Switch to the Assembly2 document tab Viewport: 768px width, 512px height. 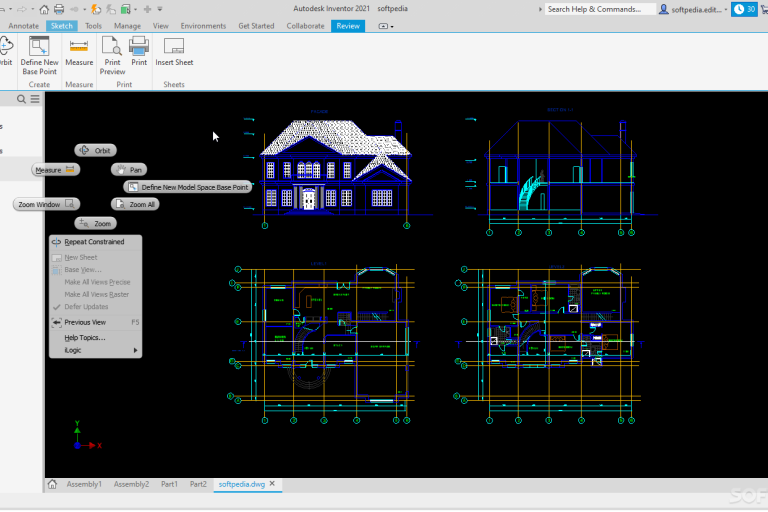(131, 484)
